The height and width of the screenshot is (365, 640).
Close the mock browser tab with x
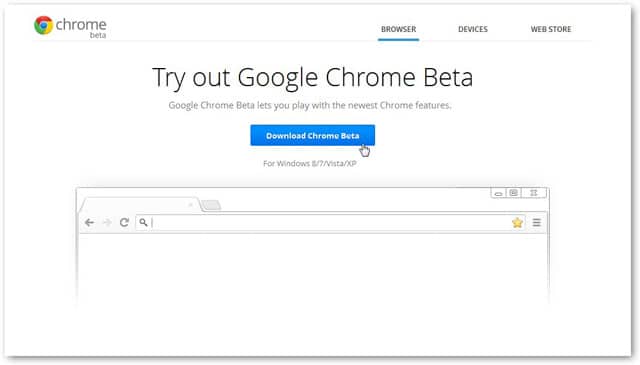(191, 205)
